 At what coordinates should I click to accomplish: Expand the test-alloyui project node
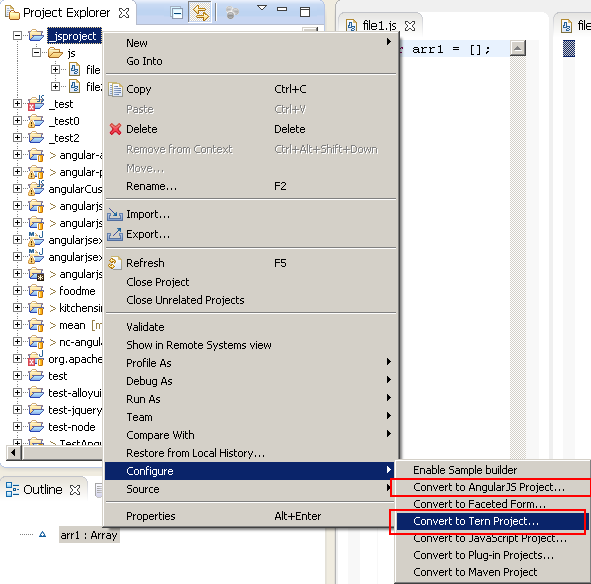[17, 392]
